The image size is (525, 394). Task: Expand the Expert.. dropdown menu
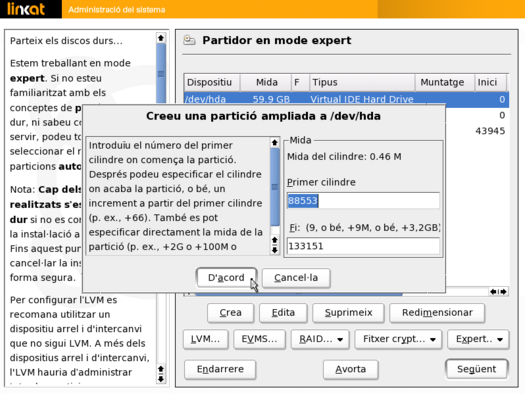coord(478,339)
